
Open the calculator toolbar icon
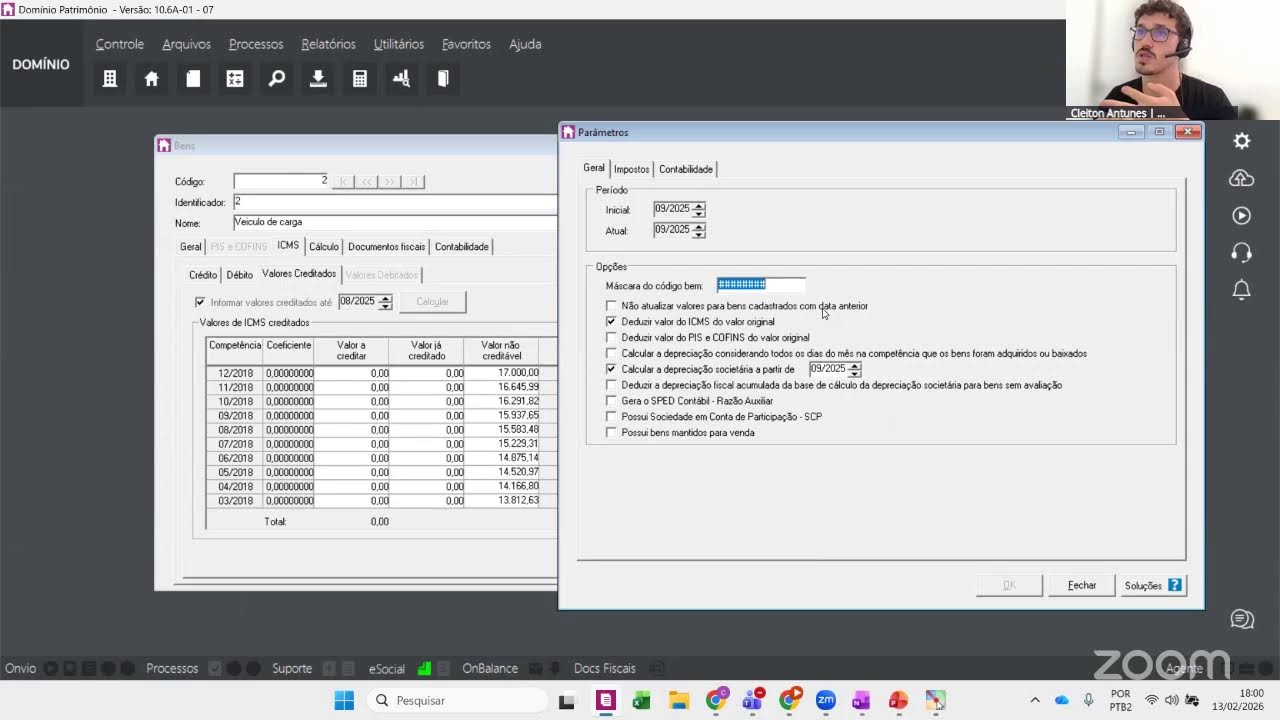tap(360, 78)
